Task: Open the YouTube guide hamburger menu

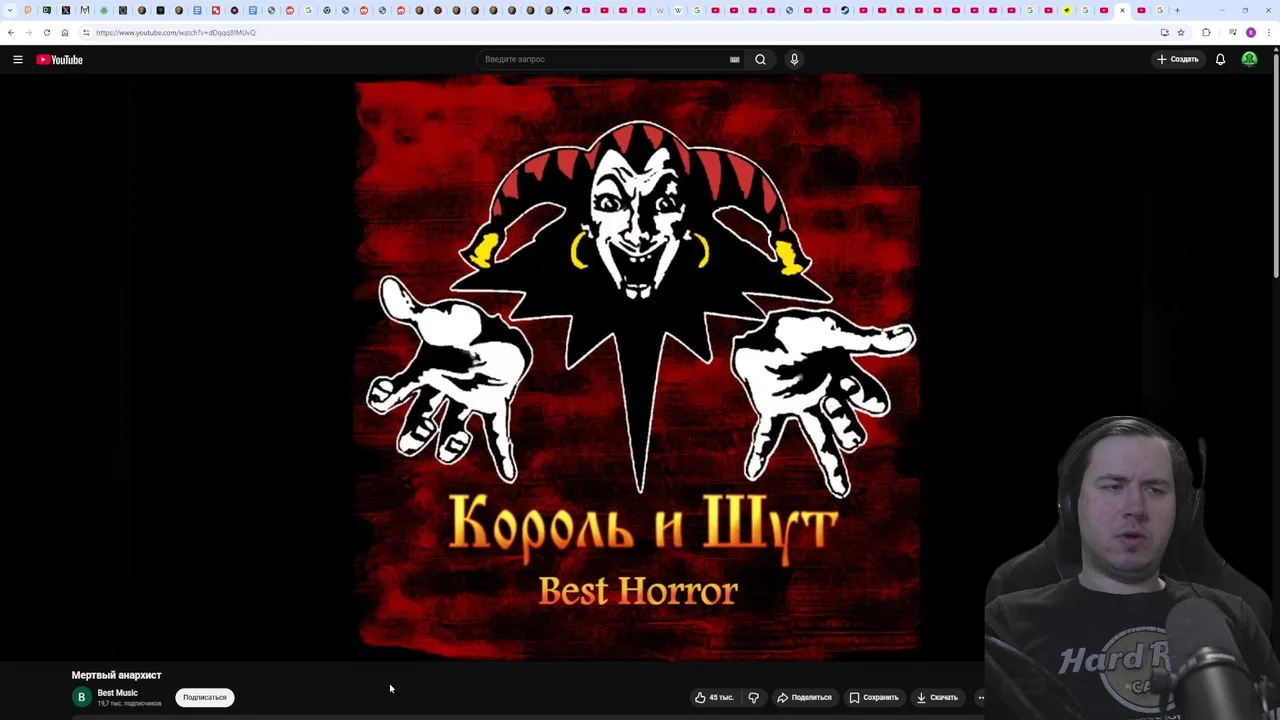Action: point(17,60)
